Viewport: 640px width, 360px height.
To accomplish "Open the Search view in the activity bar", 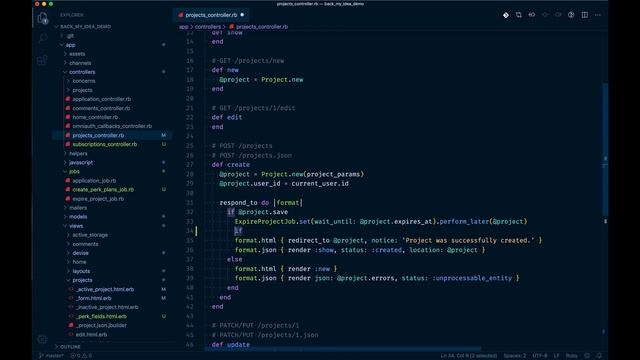I will click(x=42, y=38).
